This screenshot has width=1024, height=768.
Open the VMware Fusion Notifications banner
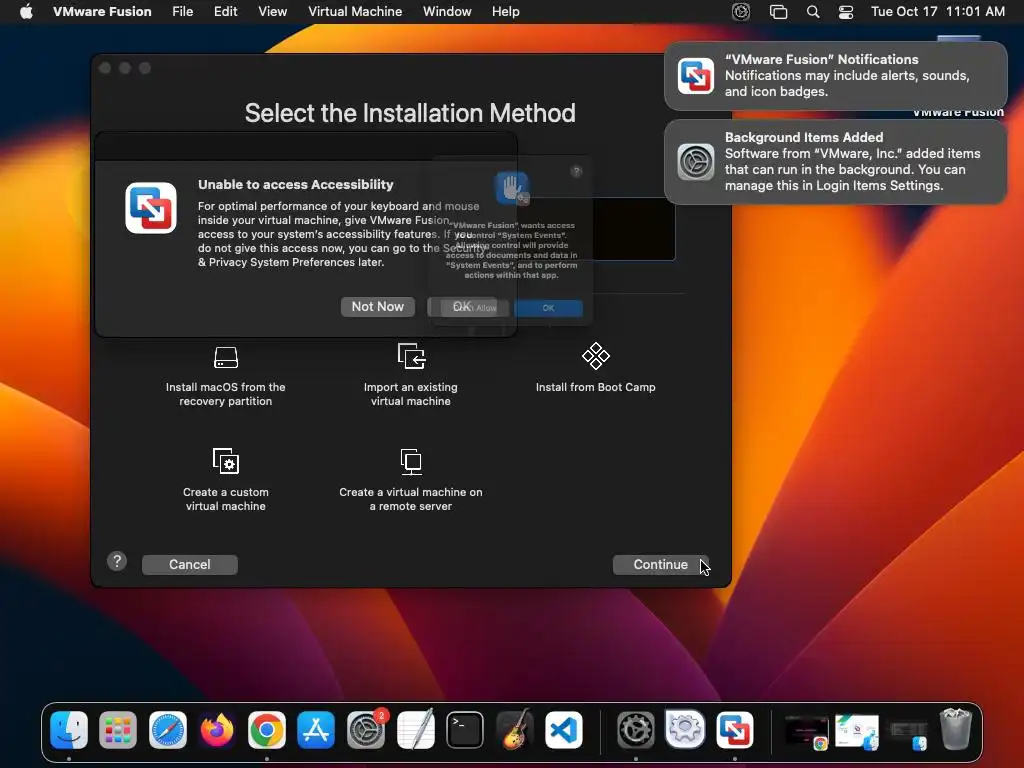coord(835,76)
